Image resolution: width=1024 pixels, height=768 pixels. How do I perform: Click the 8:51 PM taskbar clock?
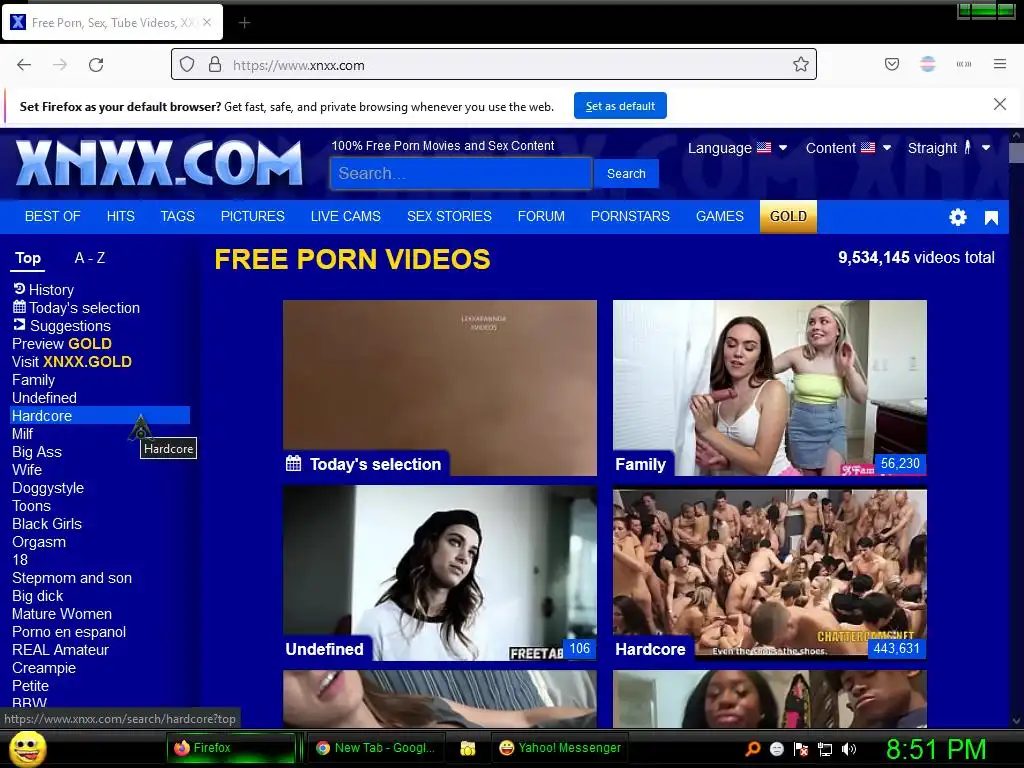tap(935, 750)
